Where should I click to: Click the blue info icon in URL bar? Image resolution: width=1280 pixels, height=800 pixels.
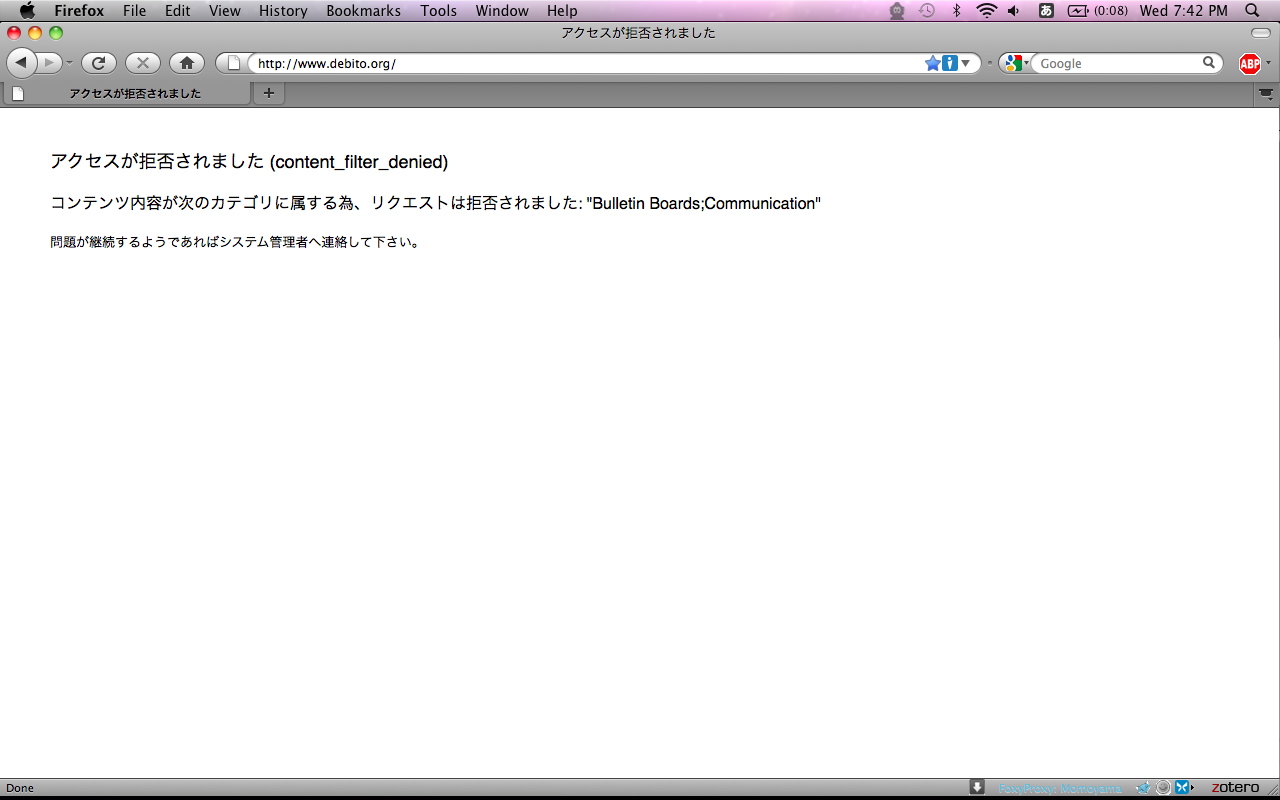950,63
